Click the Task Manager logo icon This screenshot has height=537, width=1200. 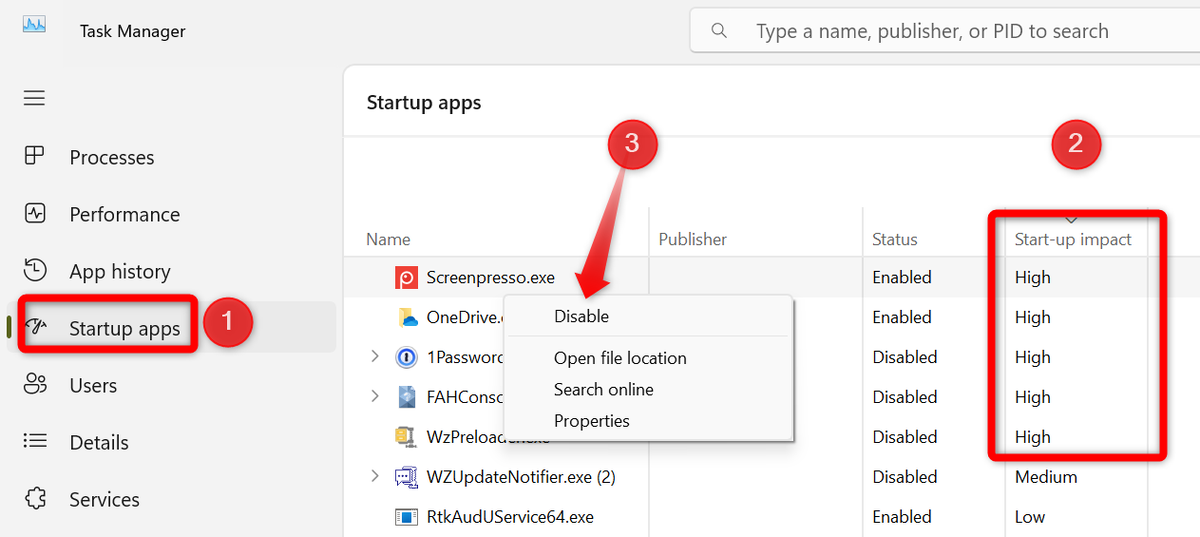click(34, 24)
